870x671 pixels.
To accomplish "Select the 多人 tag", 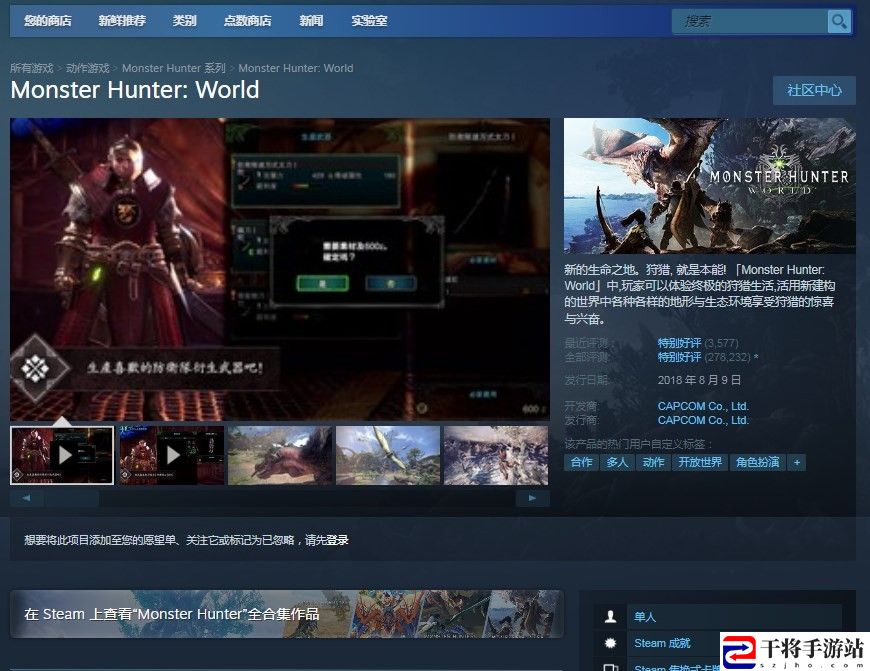I will 617,462.
